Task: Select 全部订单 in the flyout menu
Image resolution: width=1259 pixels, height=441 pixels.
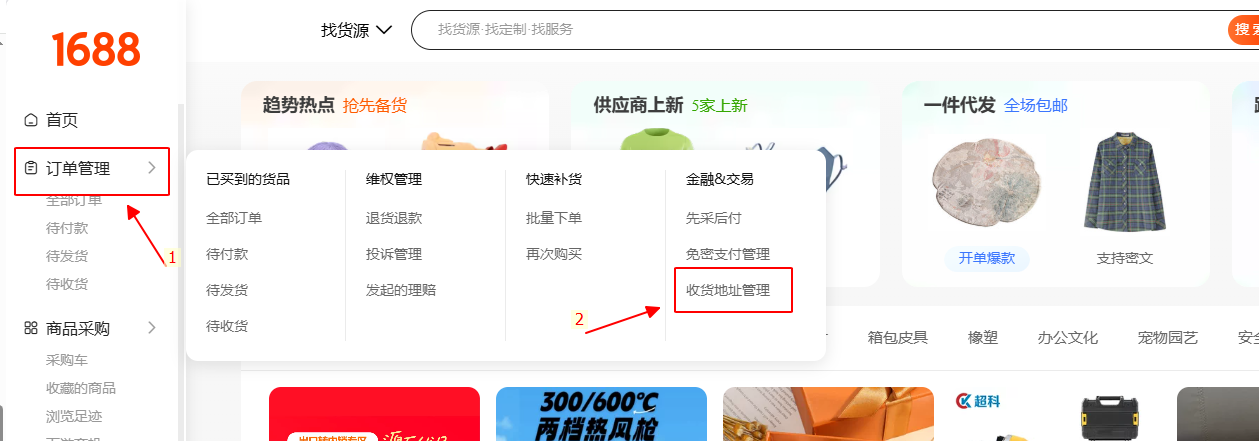Action: 234,217
